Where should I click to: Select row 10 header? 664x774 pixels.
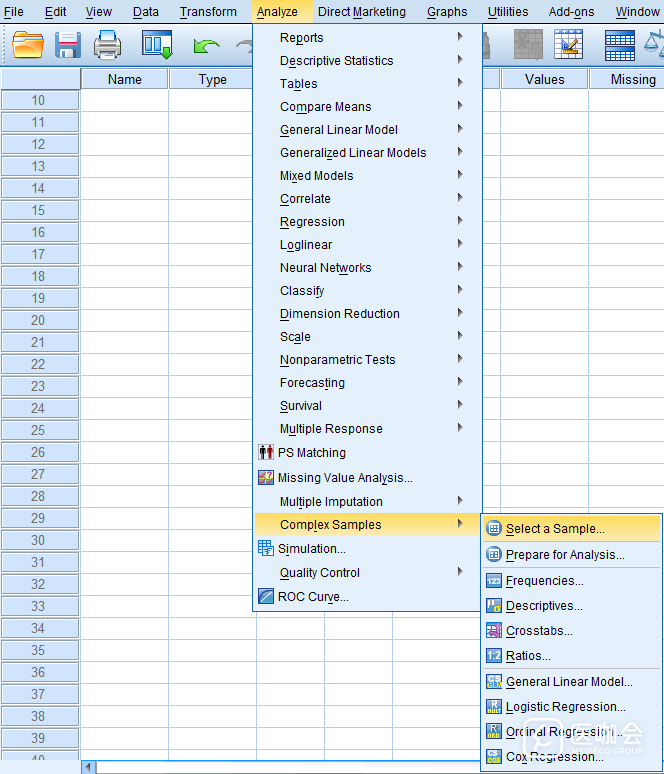click(38, 100)
